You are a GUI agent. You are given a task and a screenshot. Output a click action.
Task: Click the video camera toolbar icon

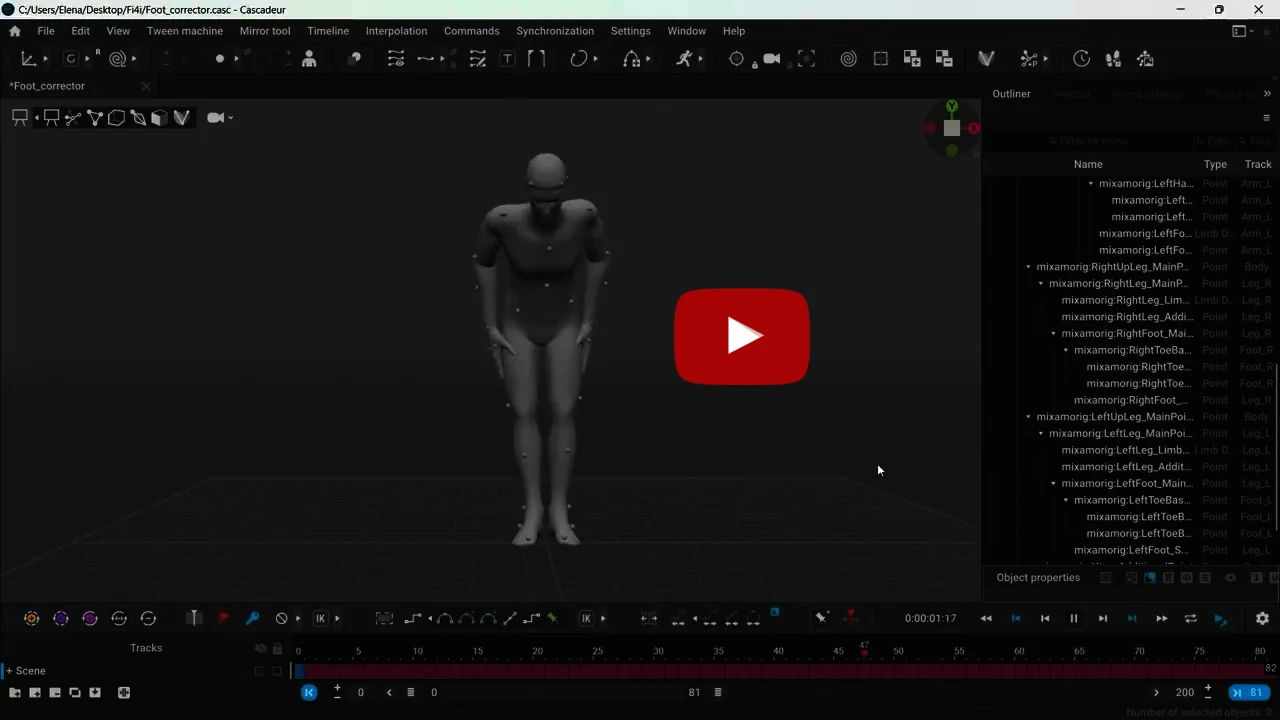tap(772, 59)
